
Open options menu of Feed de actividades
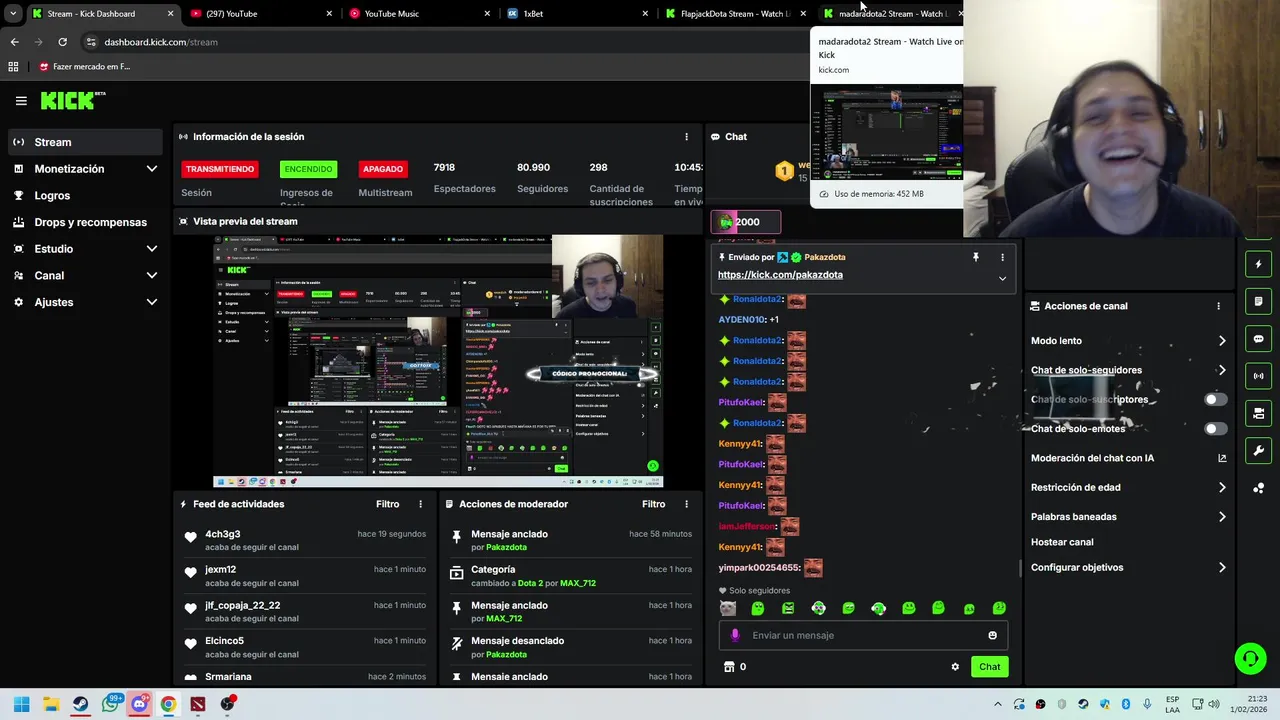(420, 504)
